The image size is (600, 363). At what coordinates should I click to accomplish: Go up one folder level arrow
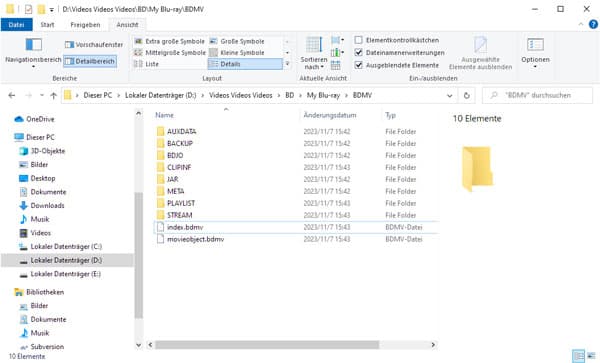54,96
